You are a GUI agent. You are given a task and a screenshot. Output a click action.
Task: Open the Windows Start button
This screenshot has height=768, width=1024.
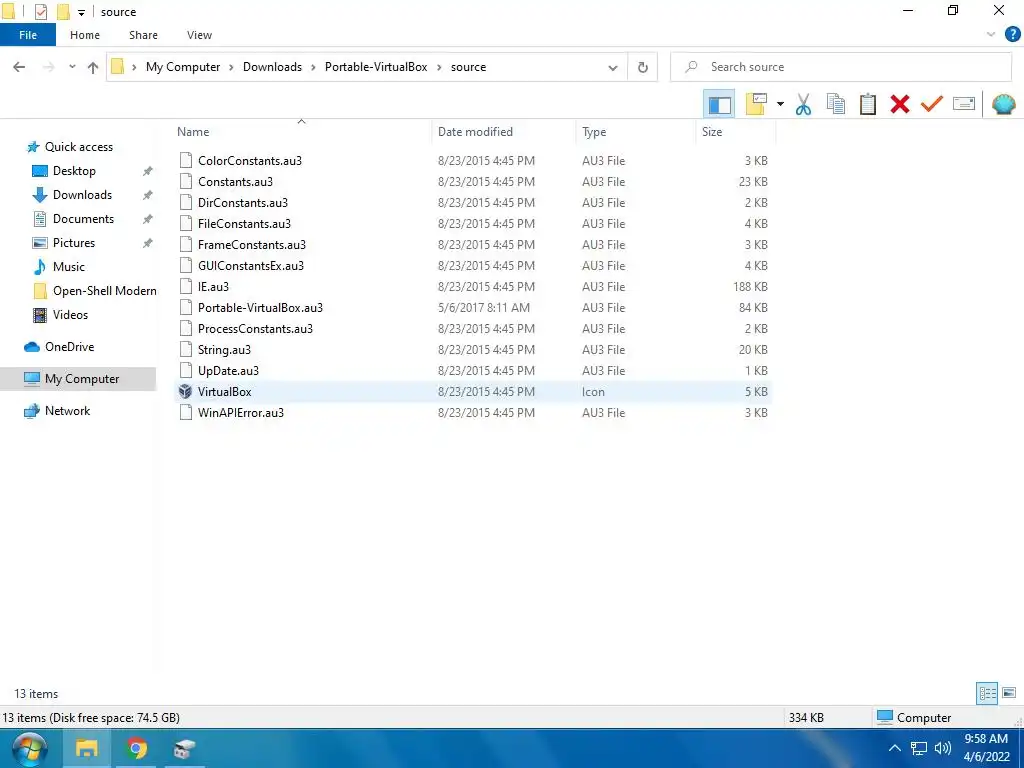[29, 748]
